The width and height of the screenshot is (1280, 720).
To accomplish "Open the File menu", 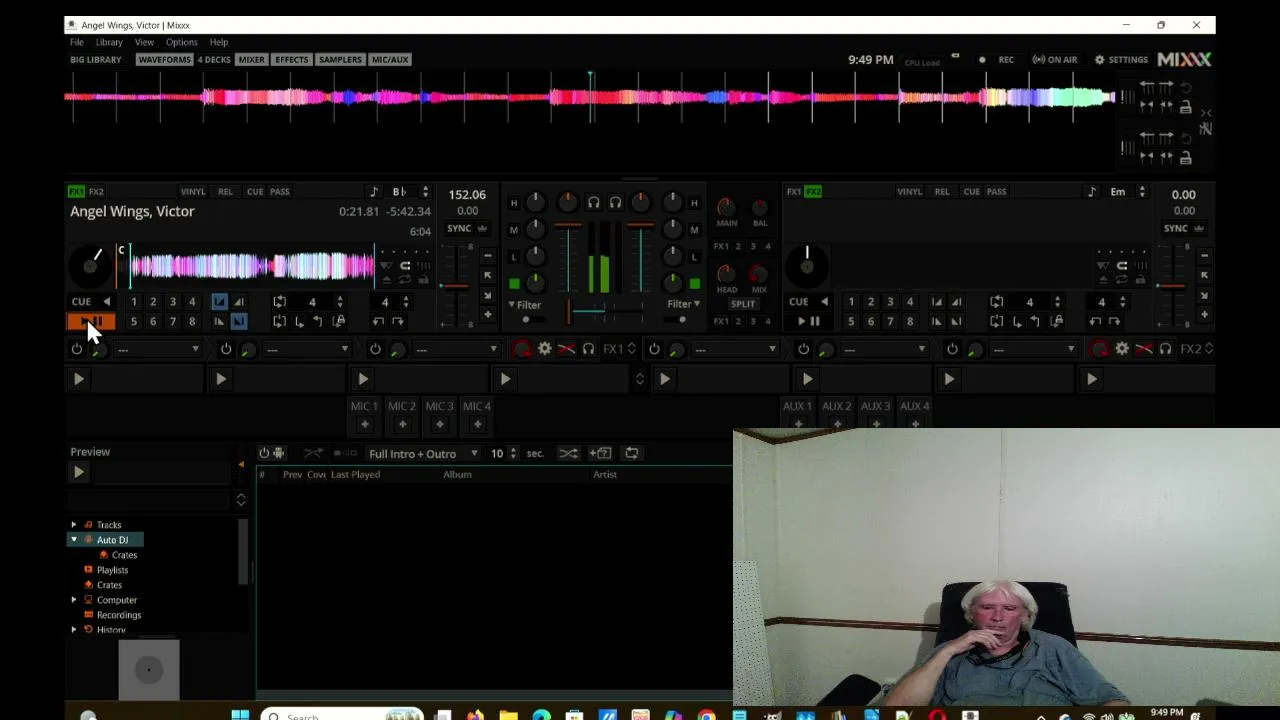I will [x=77, y=42].
